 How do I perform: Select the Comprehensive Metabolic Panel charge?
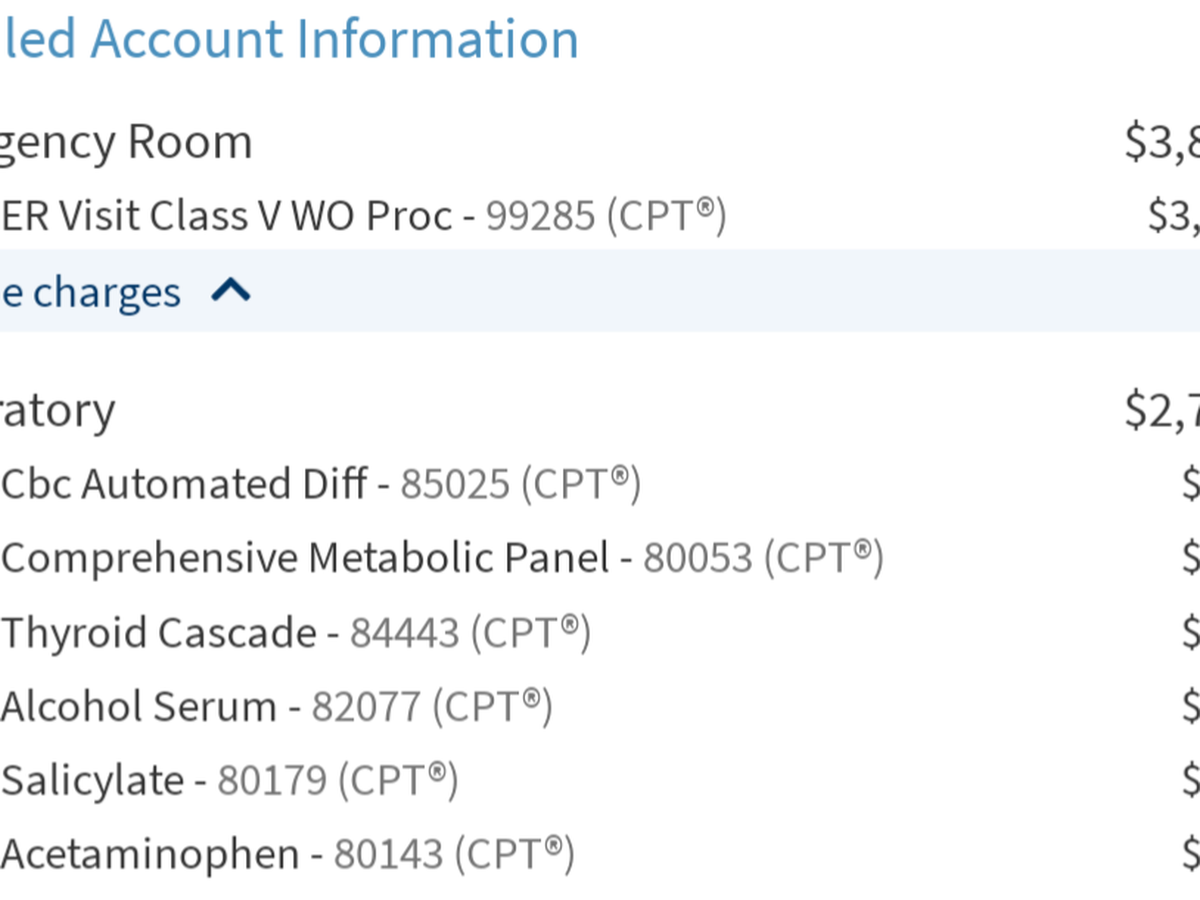coord(305,558)
